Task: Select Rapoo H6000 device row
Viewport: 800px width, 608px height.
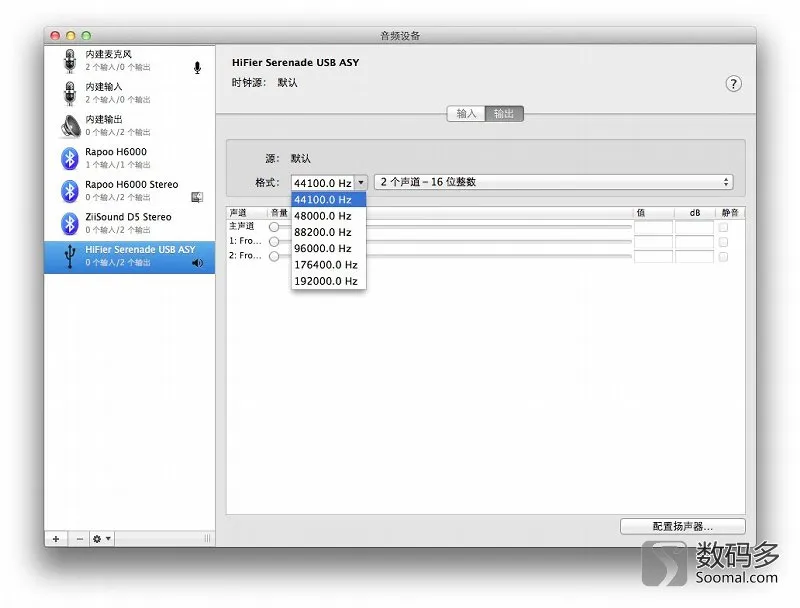Action: pyautogui.click(x=130, y=158)
